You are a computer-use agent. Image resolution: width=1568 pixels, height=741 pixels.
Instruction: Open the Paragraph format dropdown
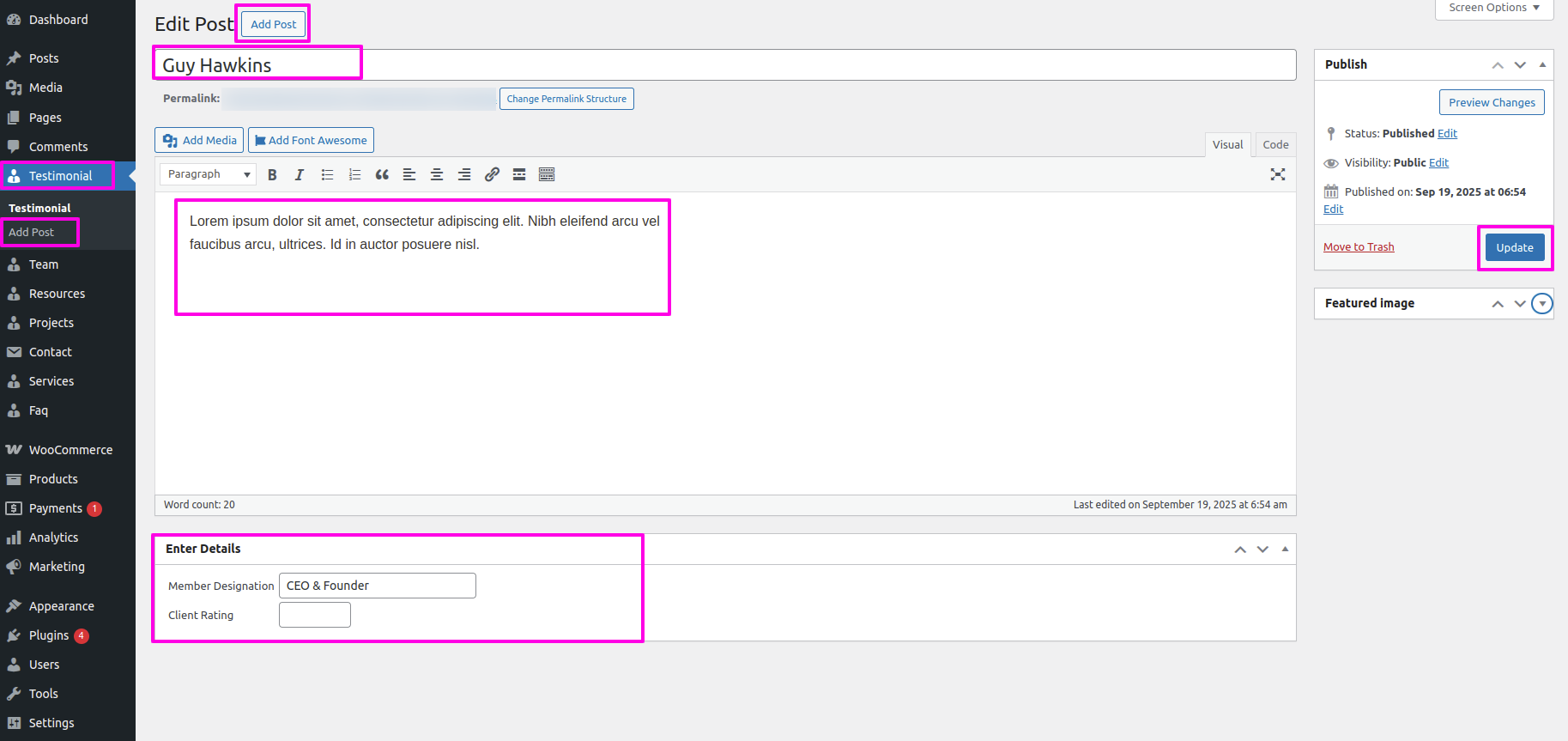point(209,174)
